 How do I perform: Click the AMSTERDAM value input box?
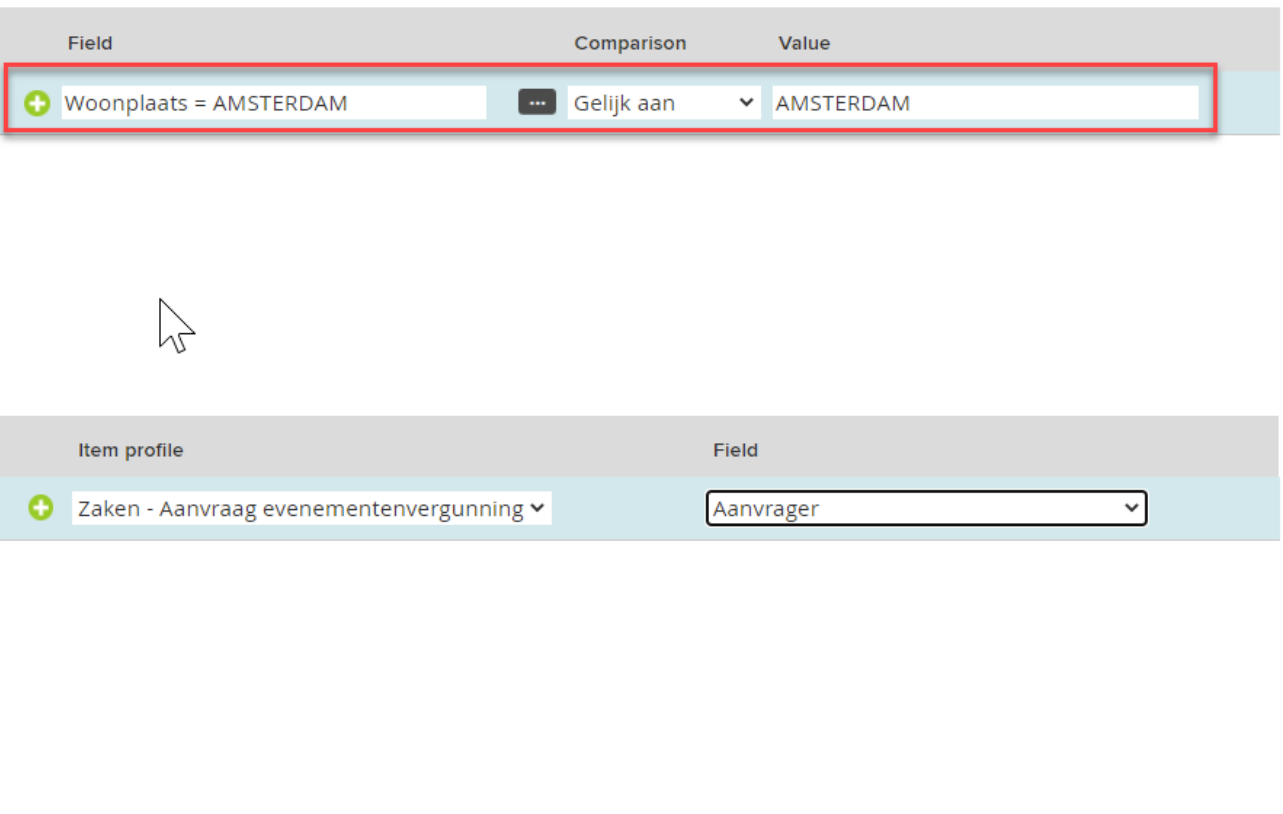[x=985, y=102]
